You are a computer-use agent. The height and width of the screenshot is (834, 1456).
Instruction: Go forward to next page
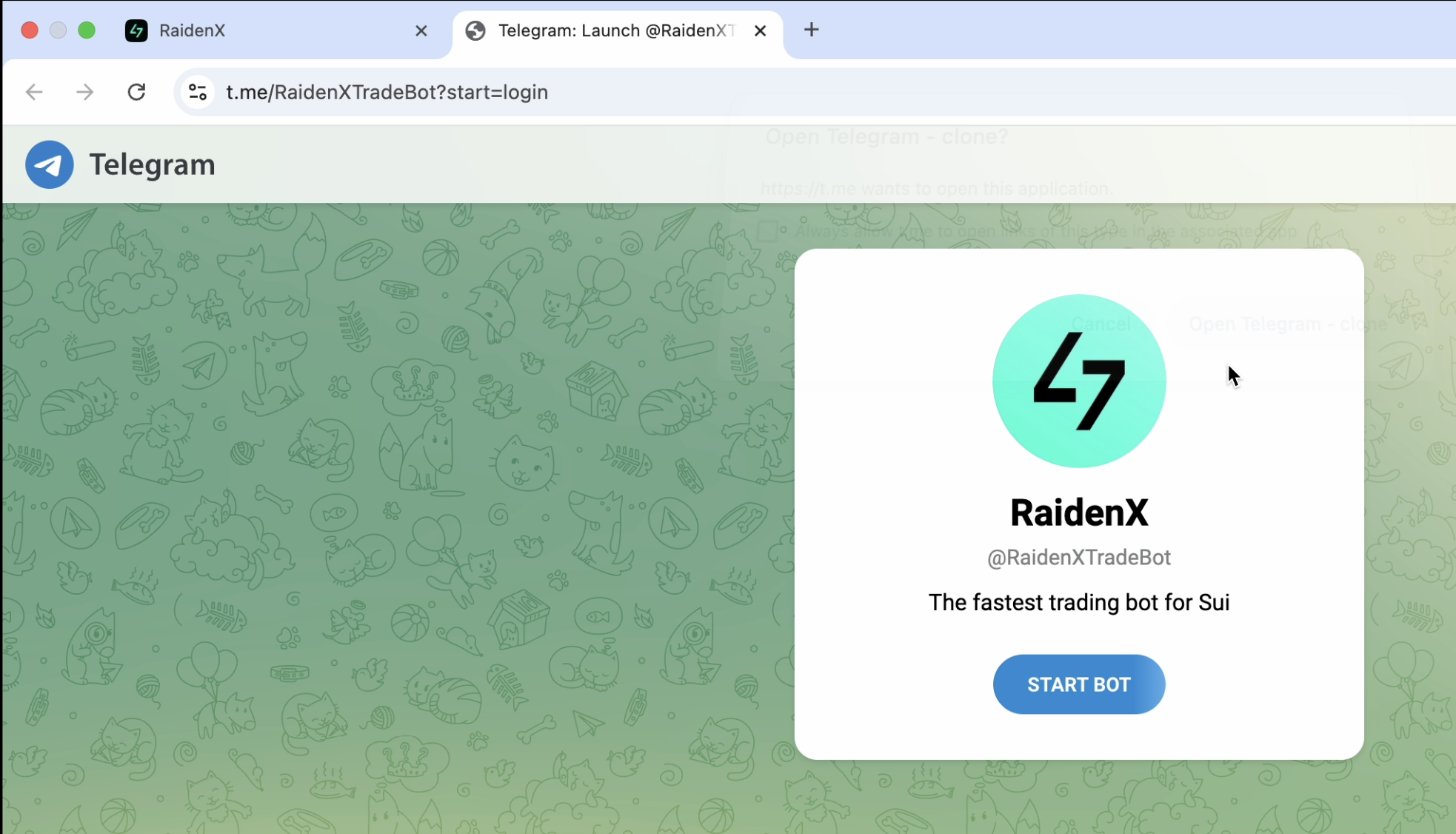click(85, 92)
